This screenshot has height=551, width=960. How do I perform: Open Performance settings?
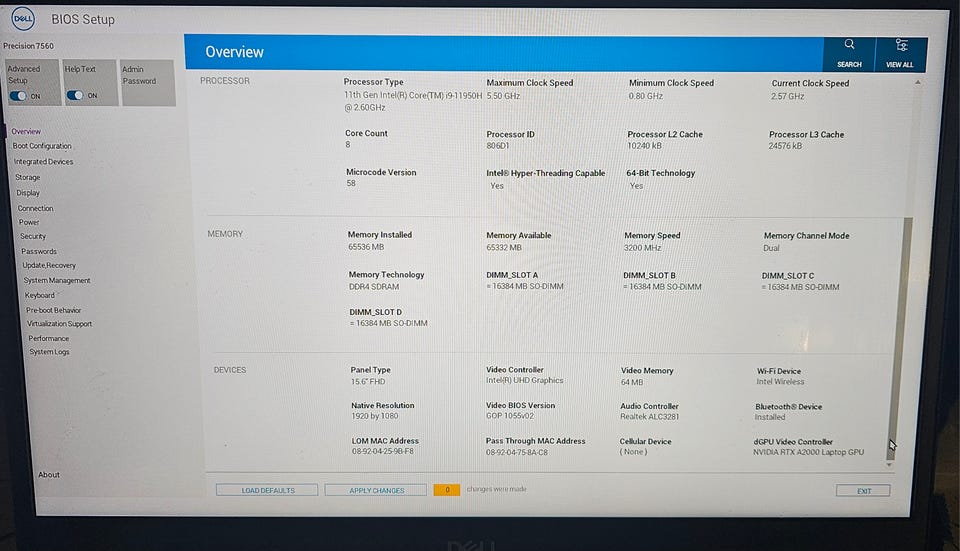coord(48,338)
